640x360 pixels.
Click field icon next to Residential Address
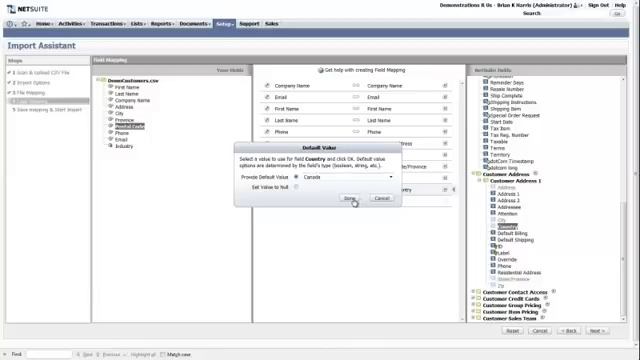coord(493,272)
